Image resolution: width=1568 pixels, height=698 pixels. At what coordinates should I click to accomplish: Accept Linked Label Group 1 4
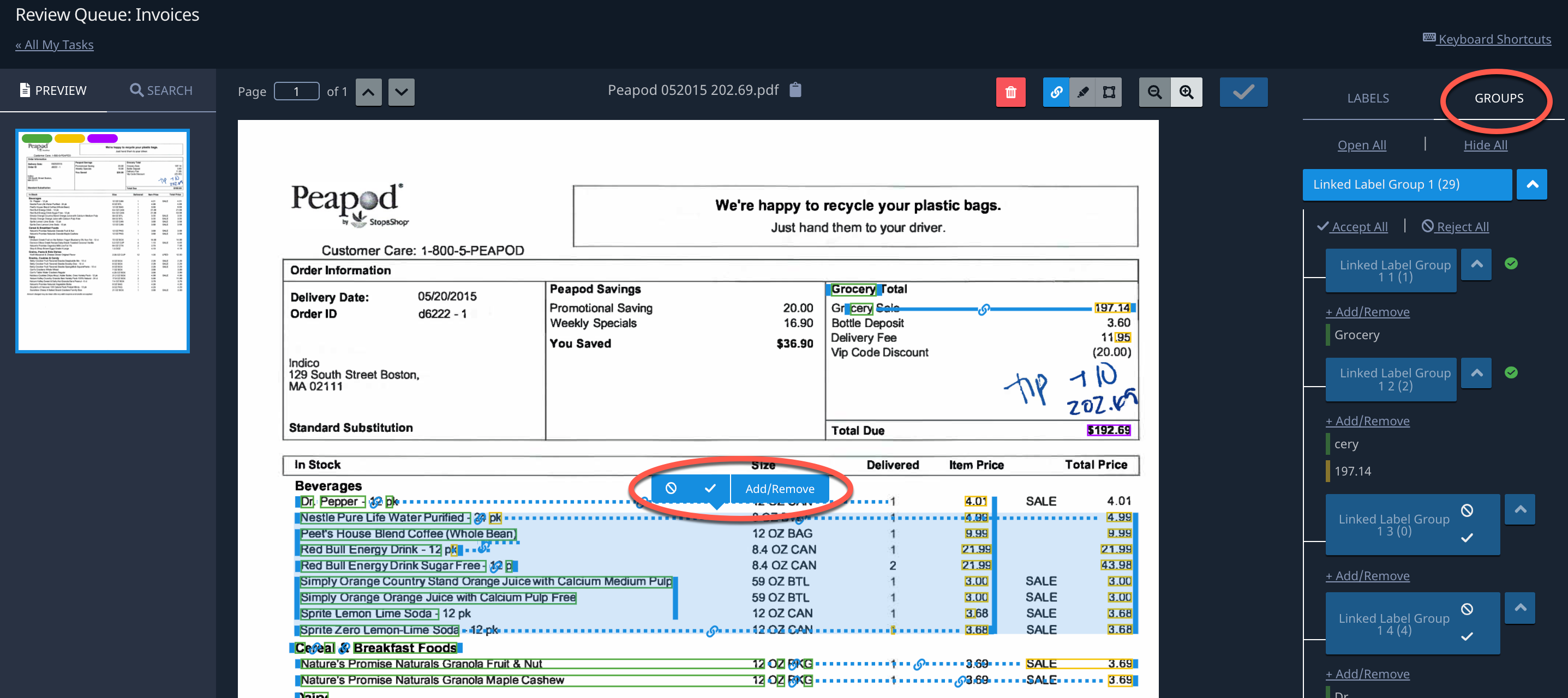(x=1467, y=636)
